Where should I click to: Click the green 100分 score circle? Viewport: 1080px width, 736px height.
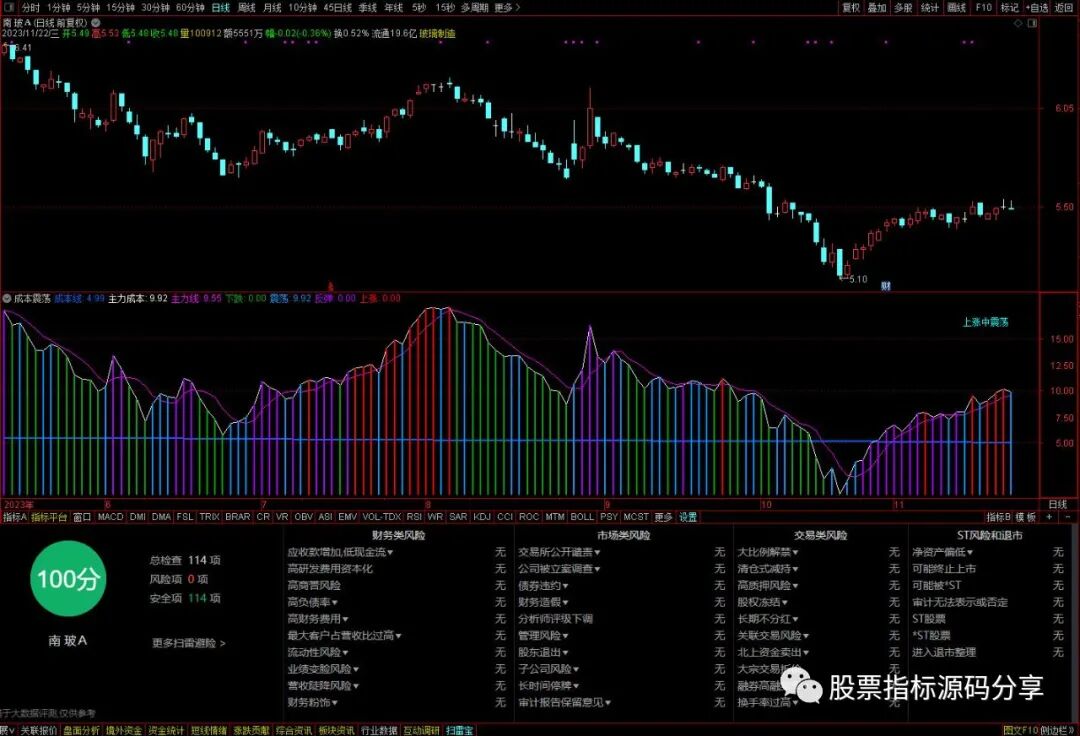point(68,578)
